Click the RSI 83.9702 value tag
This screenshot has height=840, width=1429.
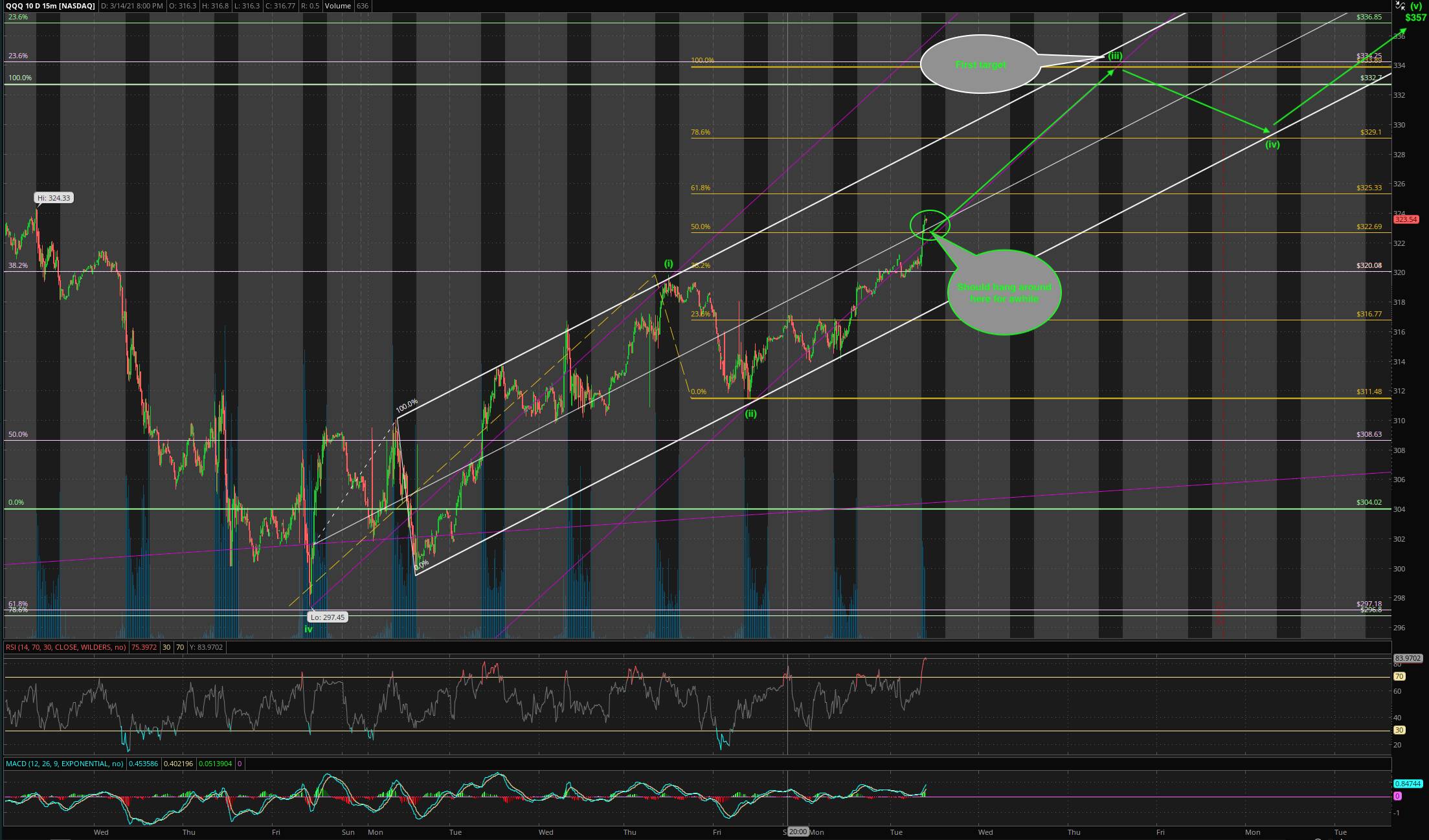pyautogui.click(x=1407, y=658)
